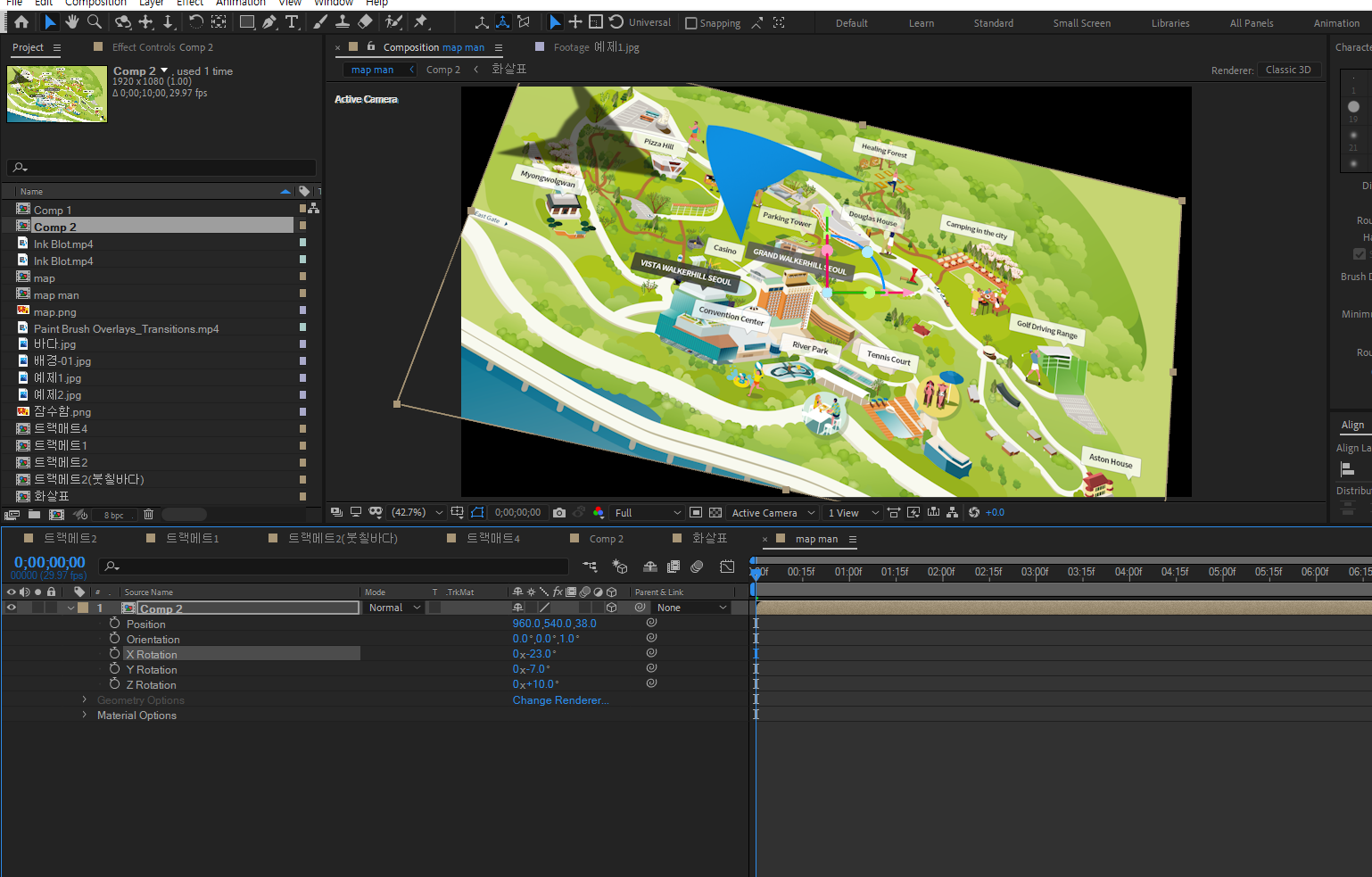
Task: Delete selected project item with the trash icon
Action: [x=149, y=515]
